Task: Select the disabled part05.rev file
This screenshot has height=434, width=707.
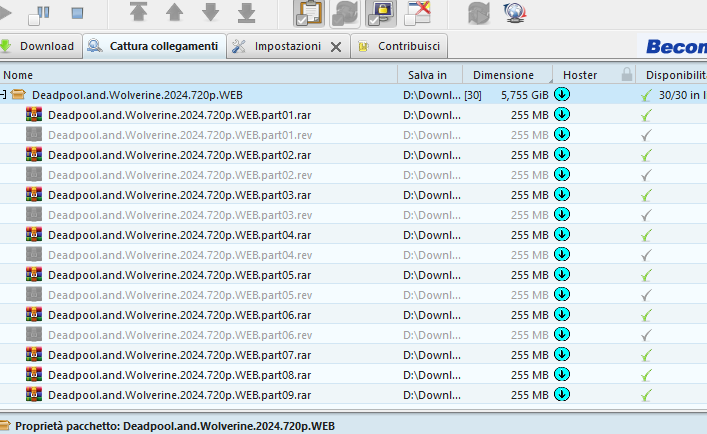Action: [354, 295]
